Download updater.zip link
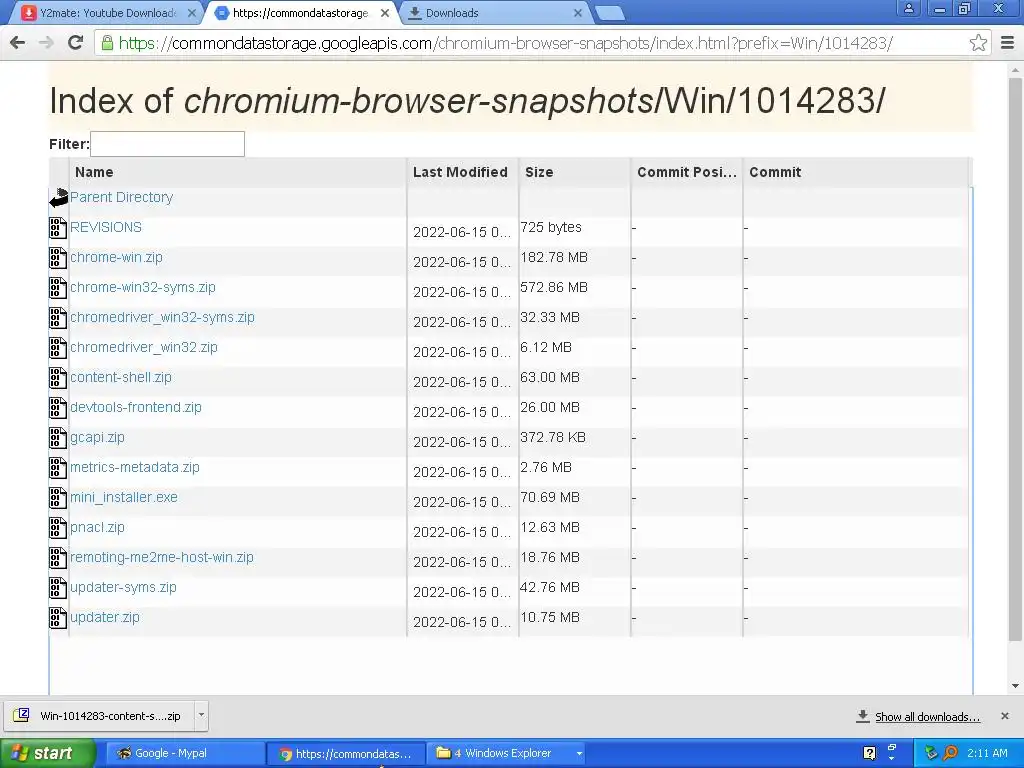Screen dimensions: 1024x768 coord(104,617)
